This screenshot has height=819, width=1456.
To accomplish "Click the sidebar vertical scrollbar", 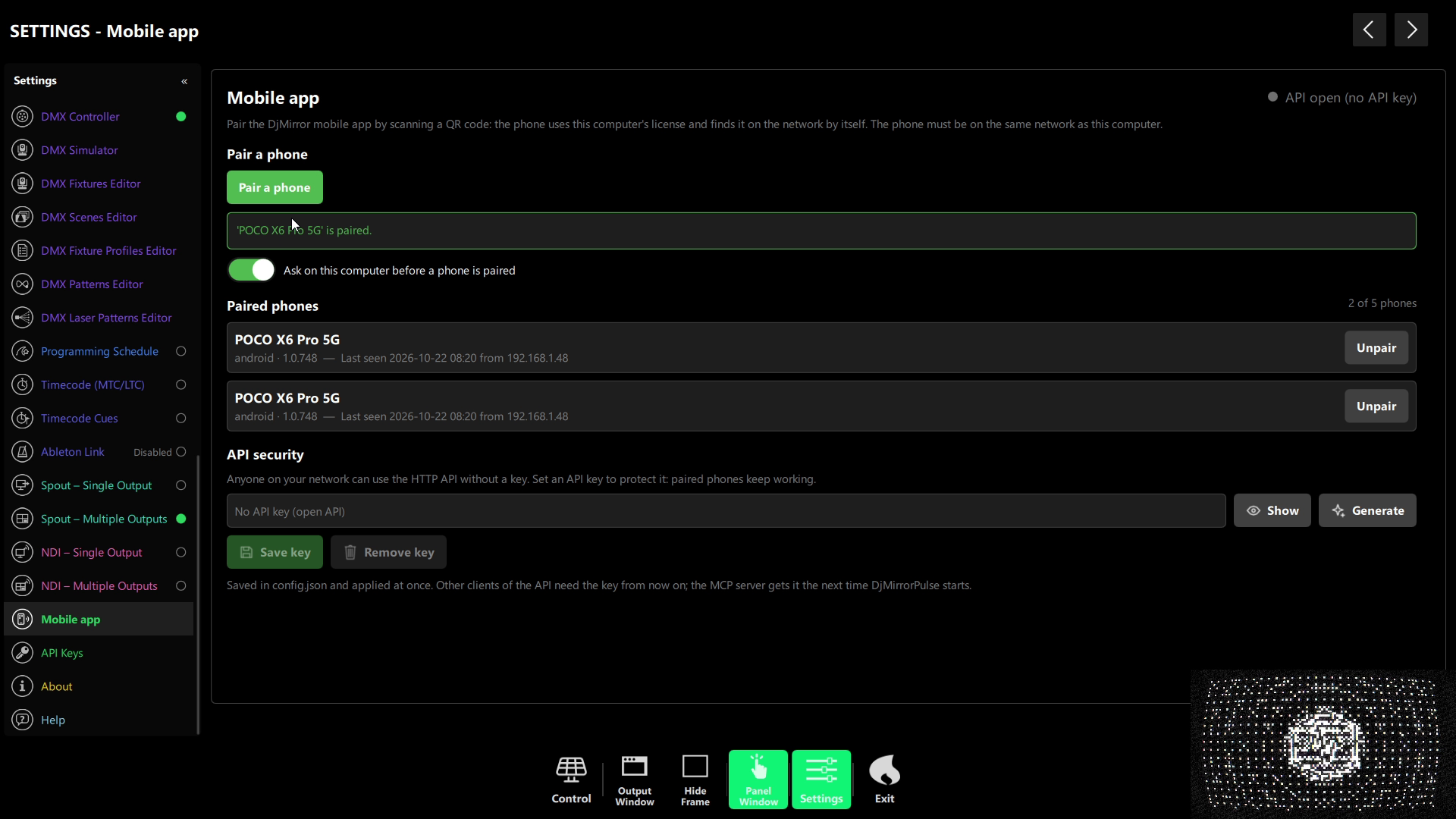I will point(198,595).
